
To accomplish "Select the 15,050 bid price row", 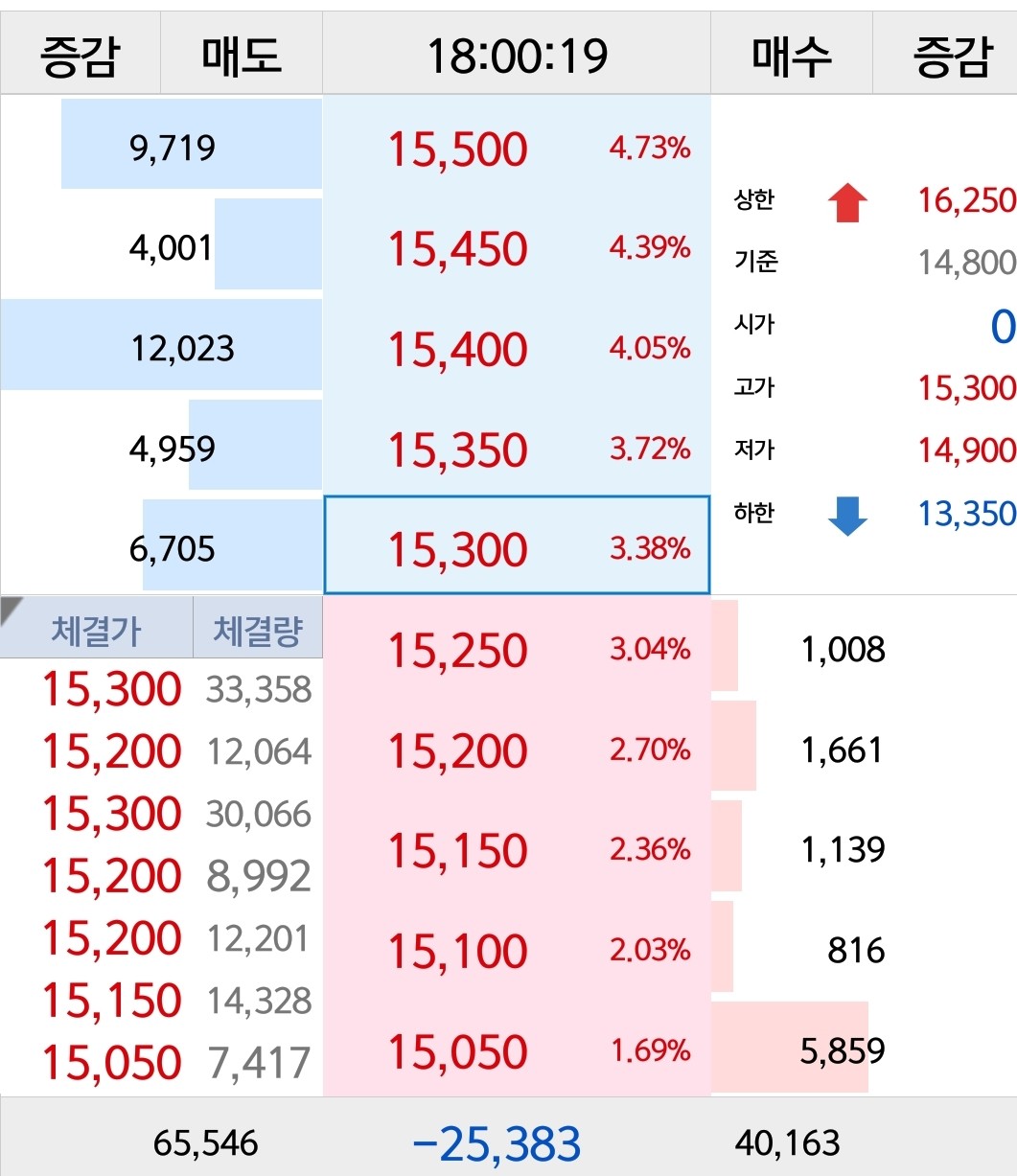I will (517, 1051).
